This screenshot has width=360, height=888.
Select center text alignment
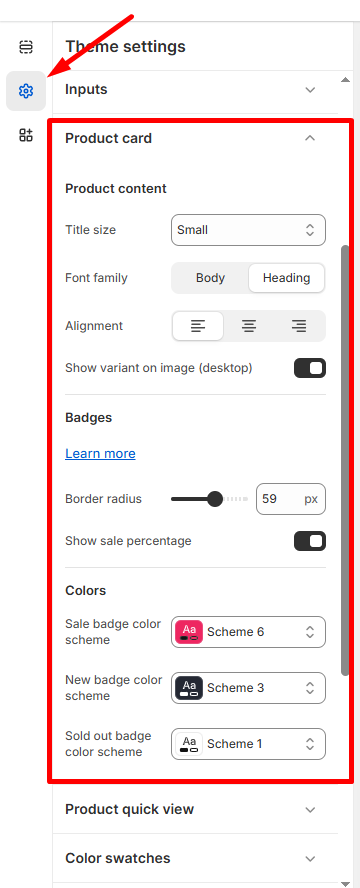point(249,326)
